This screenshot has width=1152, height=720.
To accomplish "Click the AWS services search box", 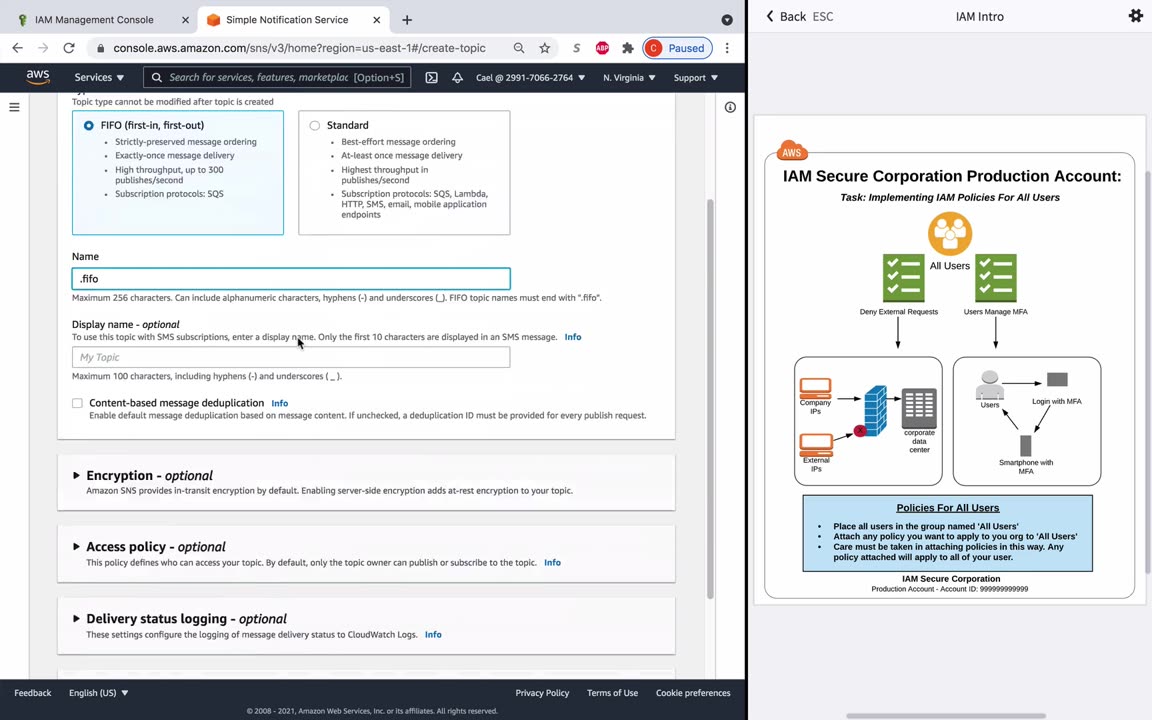I will click(277, 77).
